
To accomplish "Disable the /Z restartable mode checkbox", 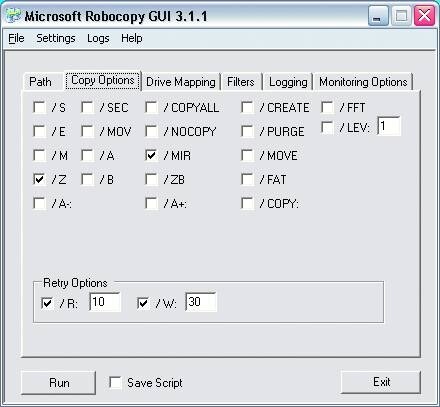I will (40, 179).
